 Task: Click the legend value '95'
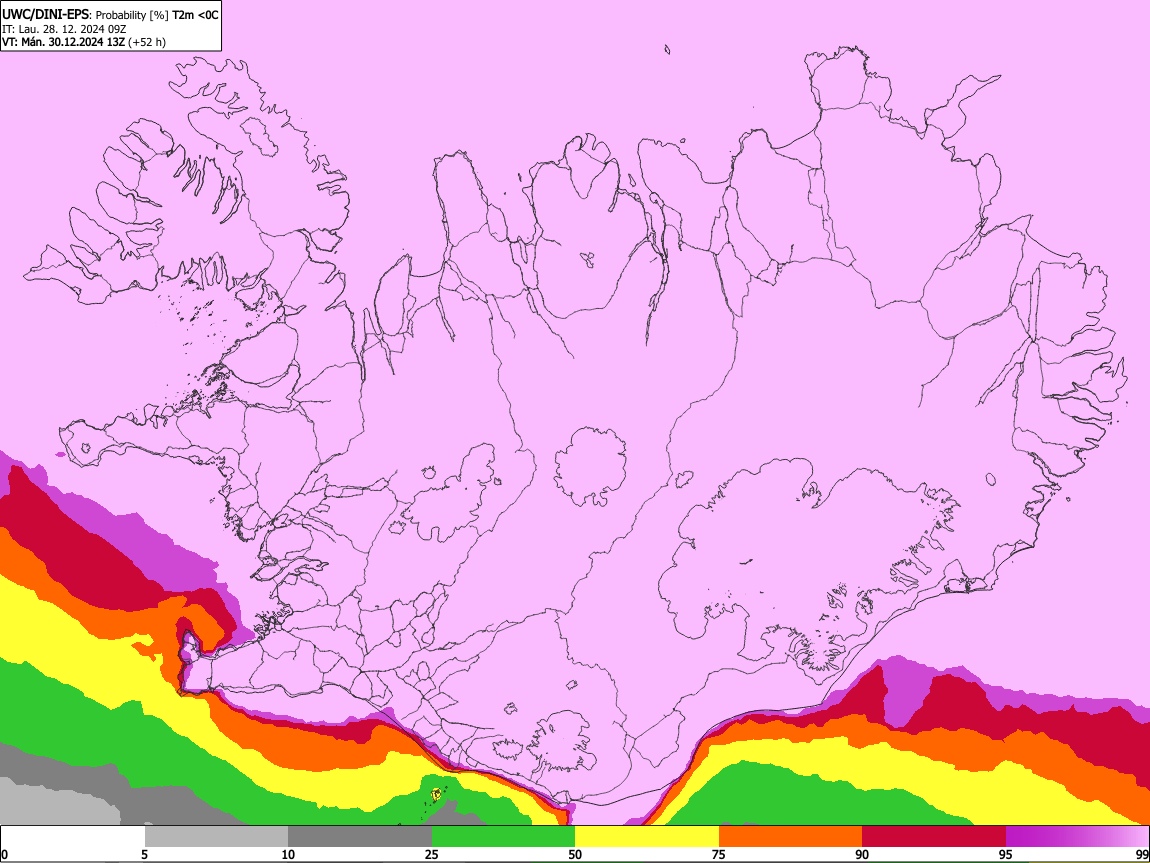[x=1006, y=854]
